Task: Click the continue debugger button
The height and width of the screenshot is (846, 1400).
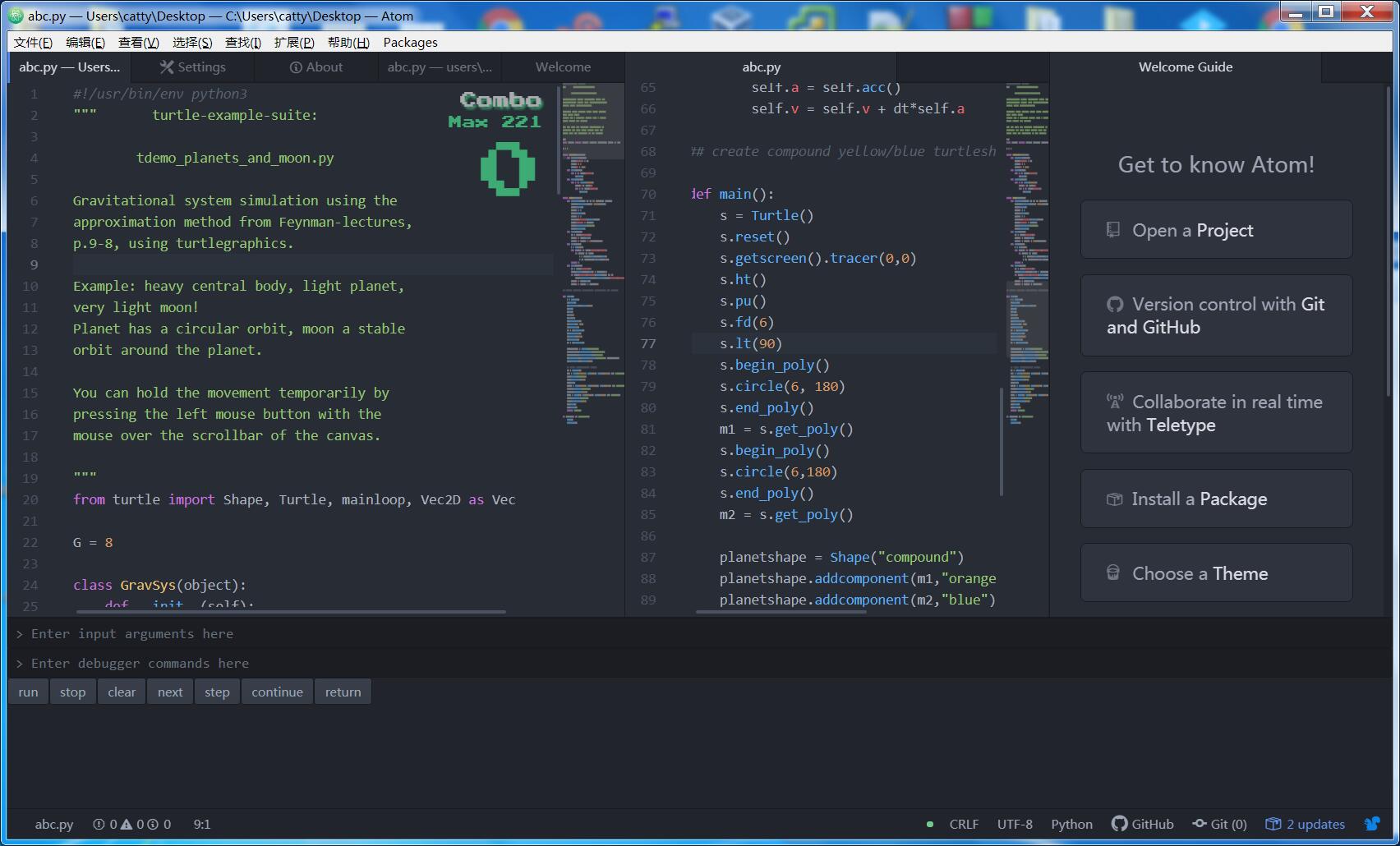Action: (x=277, y=692)
